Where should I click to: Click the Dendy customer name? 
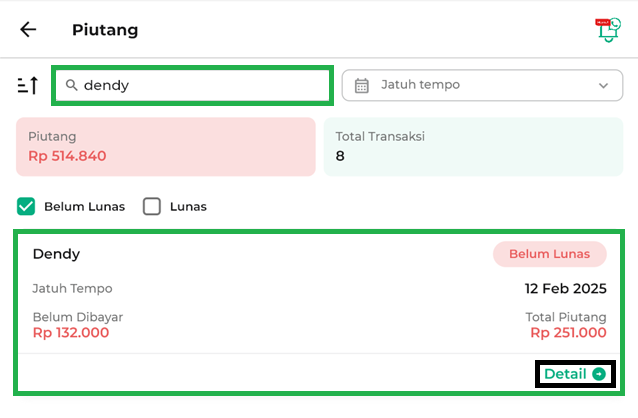[x=56, y=254]
